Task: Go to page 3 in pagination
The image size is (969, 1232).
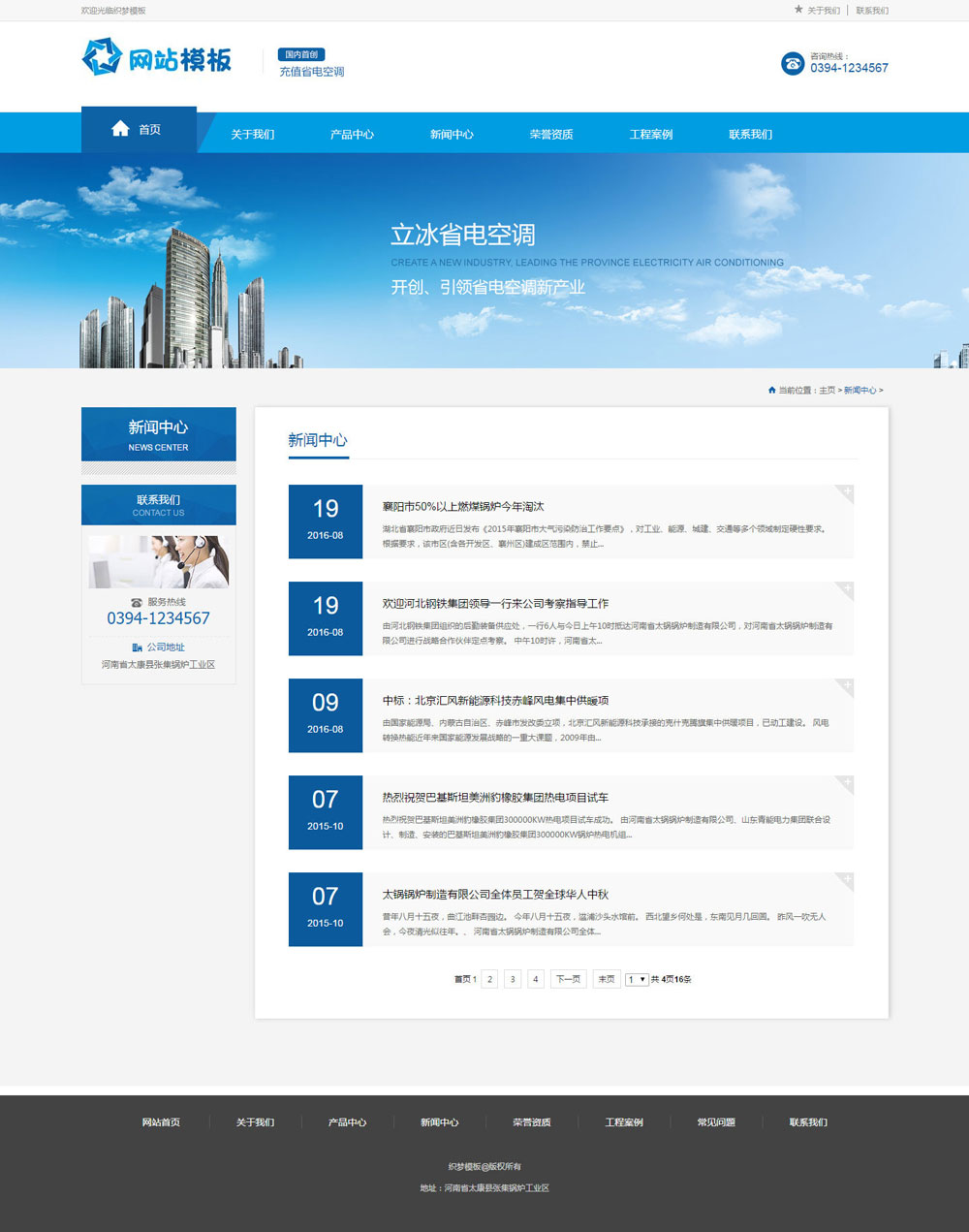Action: click(x=513, y=979)
